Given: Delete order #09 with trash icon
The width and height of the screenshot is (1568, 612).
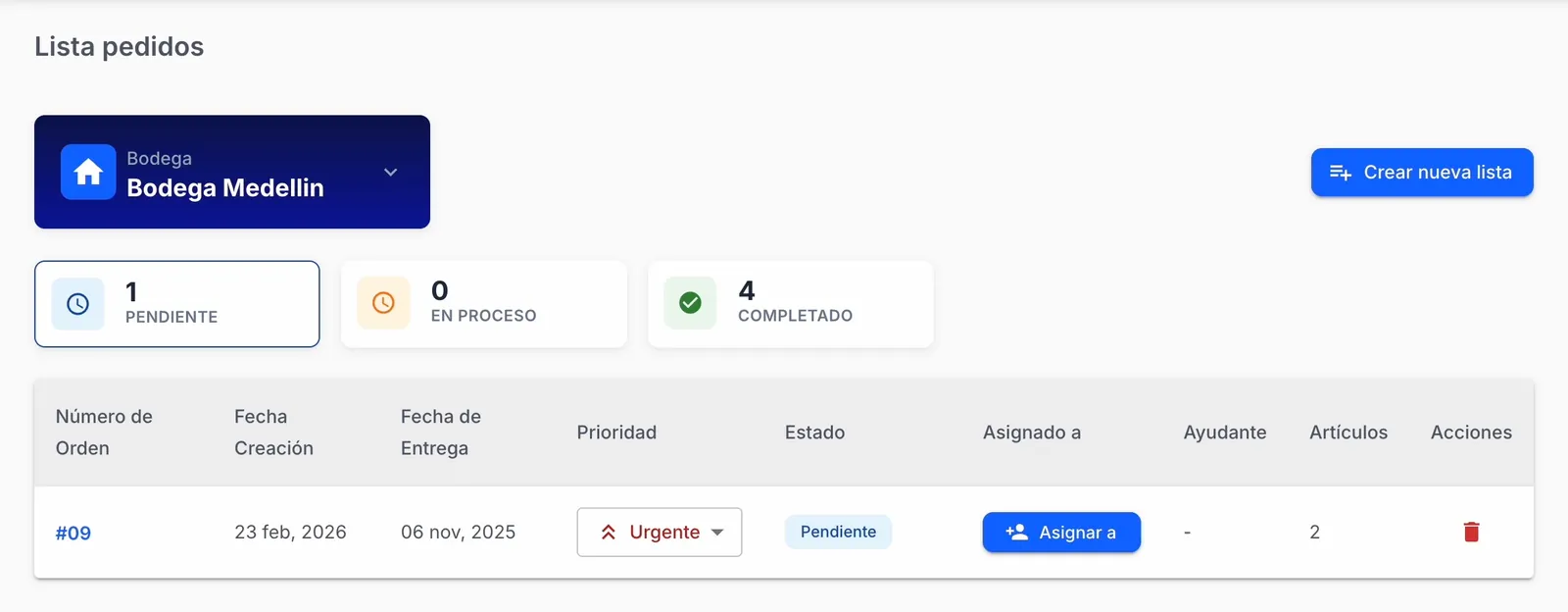Looking at the screenshot, I should (x=1471, y=532).
